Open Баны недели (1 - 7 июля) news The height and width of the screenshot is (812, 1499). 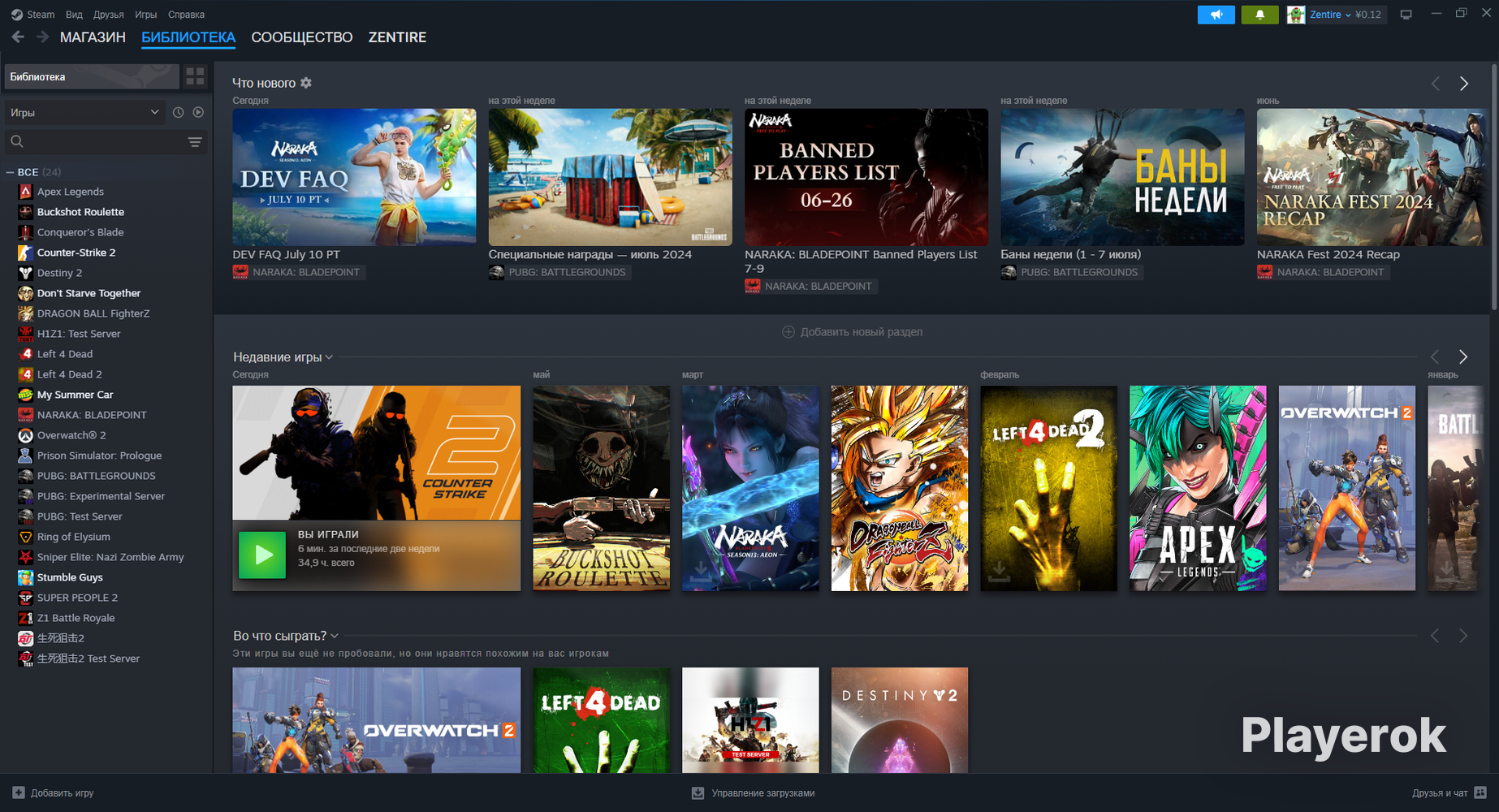tap(1070, 254)
